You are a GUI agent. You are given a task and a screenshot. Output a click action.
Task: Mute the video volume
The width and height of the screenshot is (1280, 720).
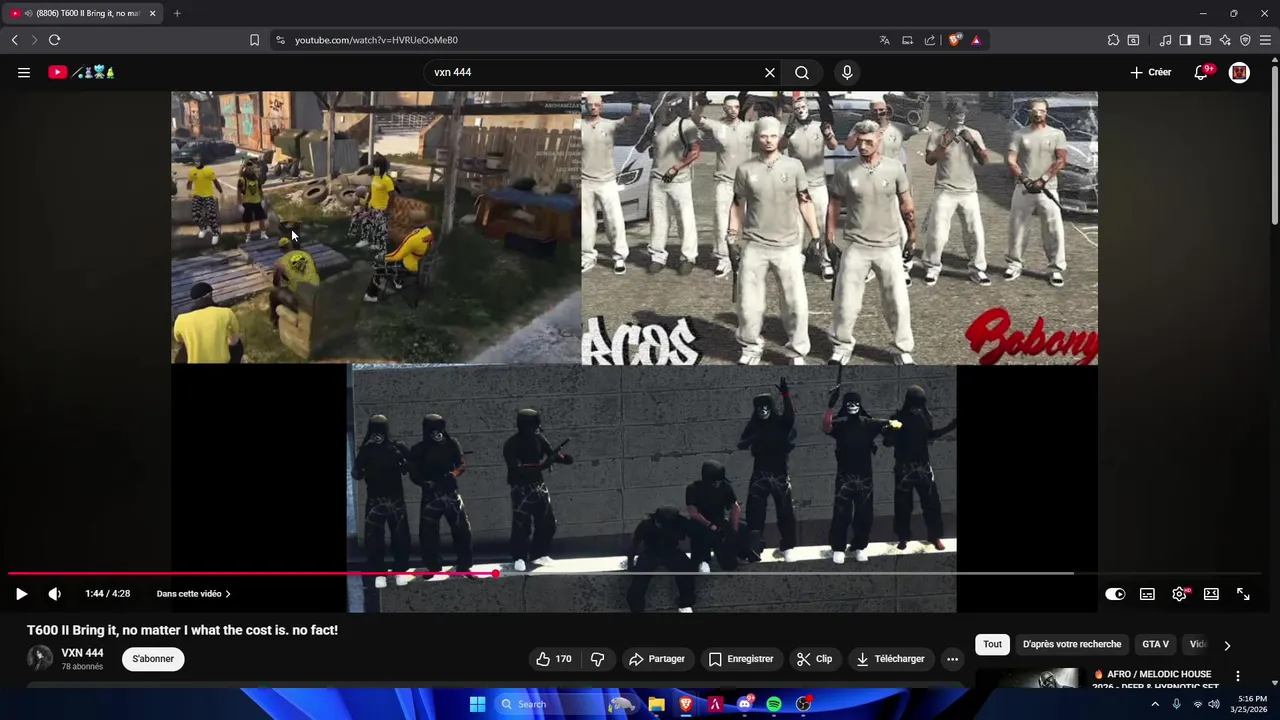click(54, 594)
